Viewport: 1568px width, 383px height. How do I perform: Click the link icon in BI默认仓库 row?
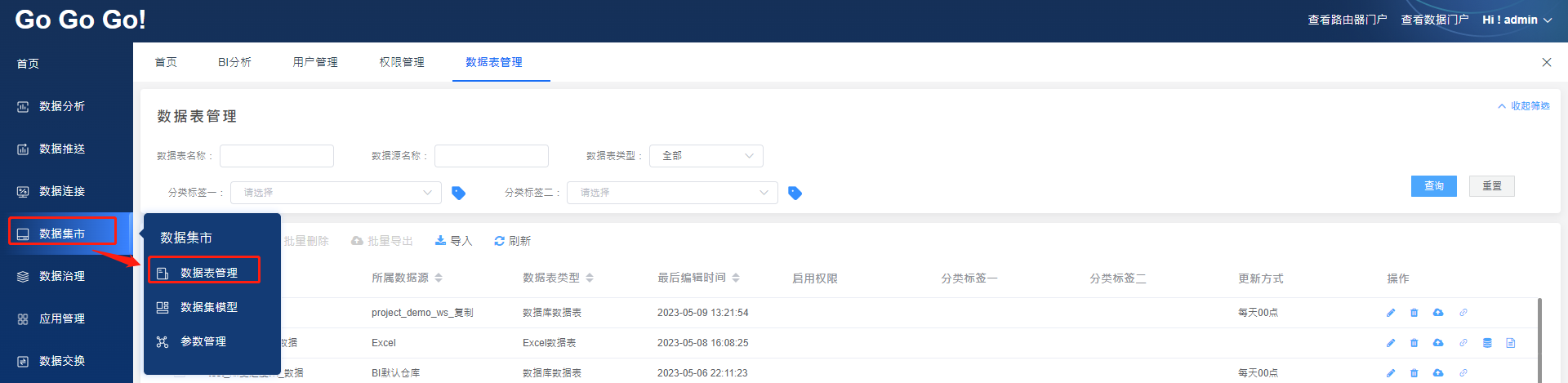[1463, 373]
